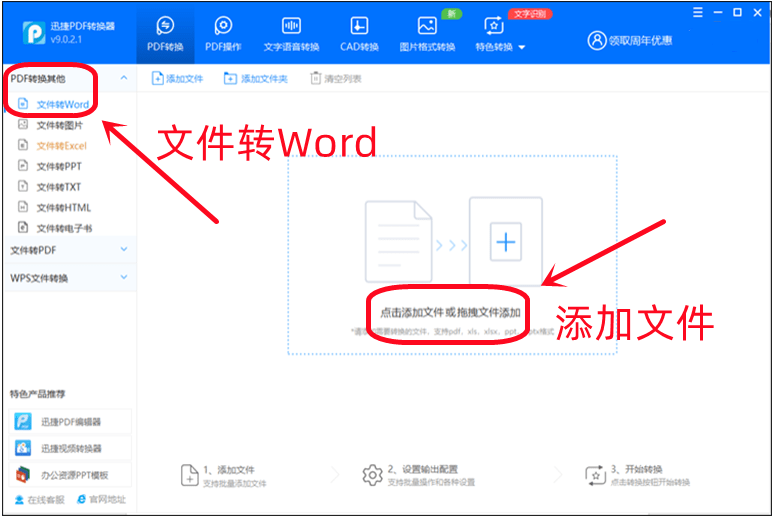Image resolution: width=778 pixels, height=517 pixels.
Task: Open the PDF转换 tab icon
Action: (x=165, y=27)
